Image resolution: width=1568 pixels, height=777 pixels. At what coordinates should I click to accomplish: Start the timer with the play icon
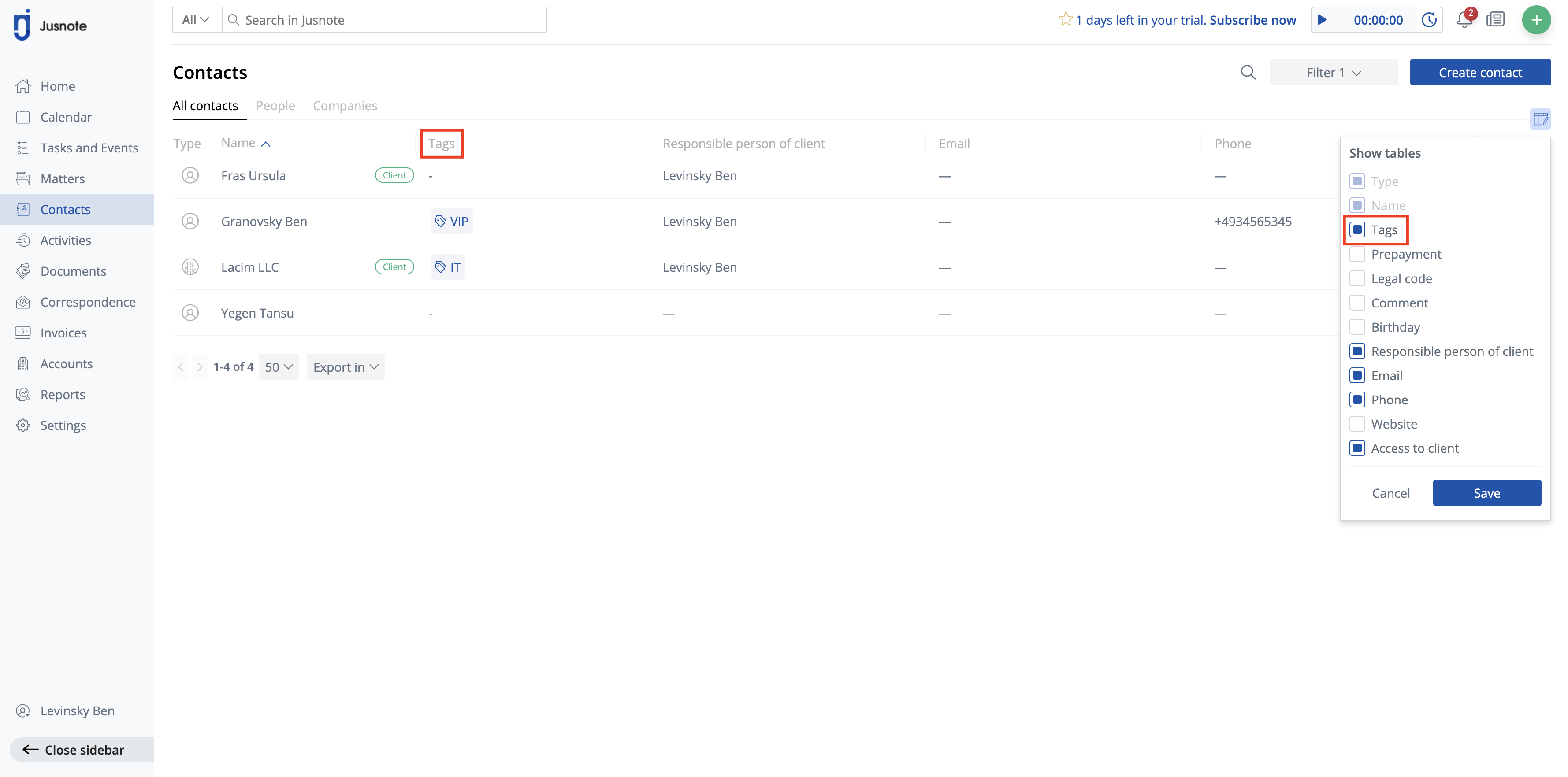coord(1322,19)
